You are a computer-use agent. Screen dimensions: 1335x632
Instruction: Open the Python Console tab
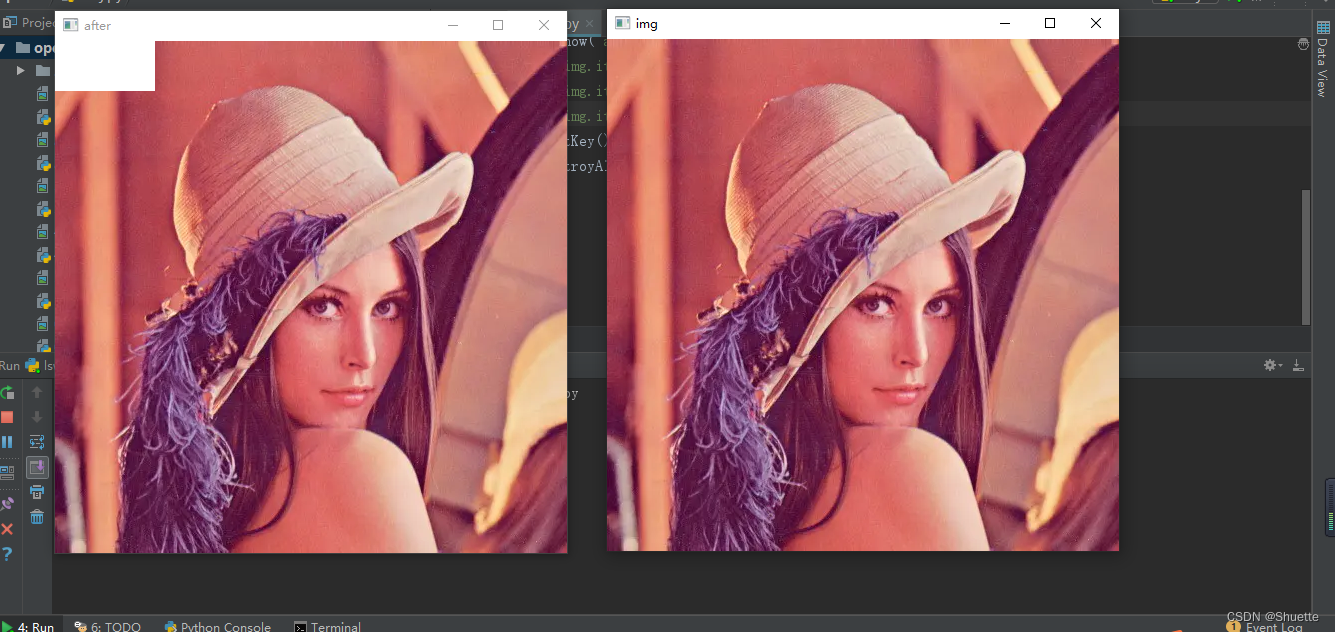(217, 627)
